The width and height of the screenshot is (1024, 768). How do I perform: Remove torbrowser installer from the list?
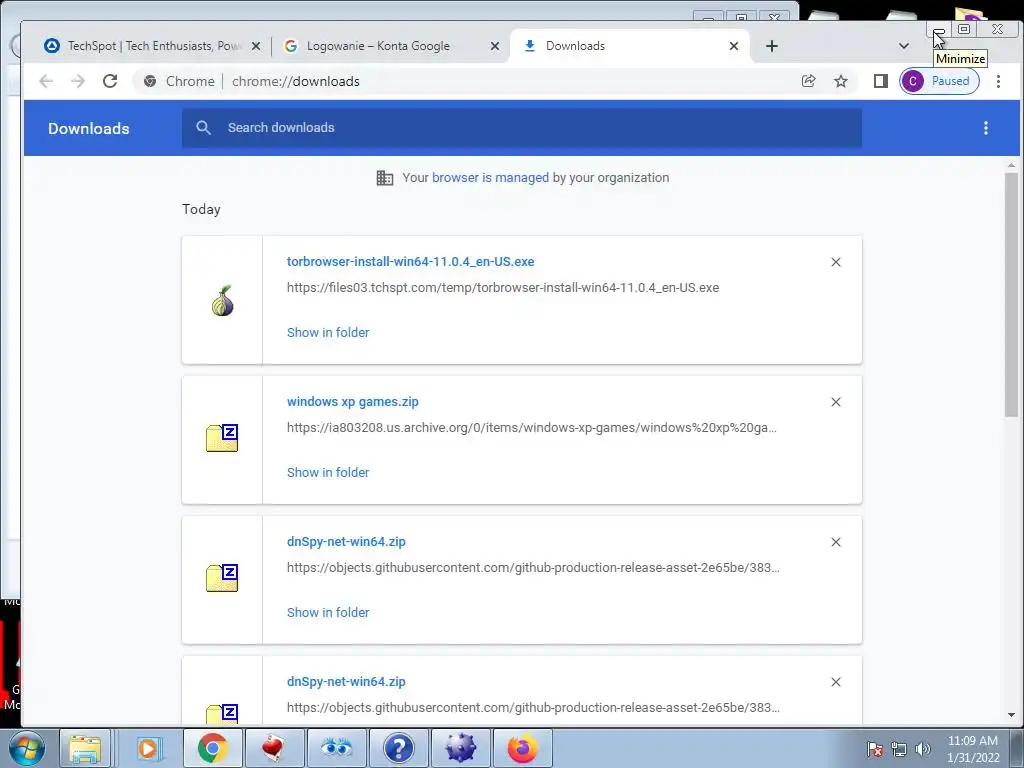coord(836,262)
